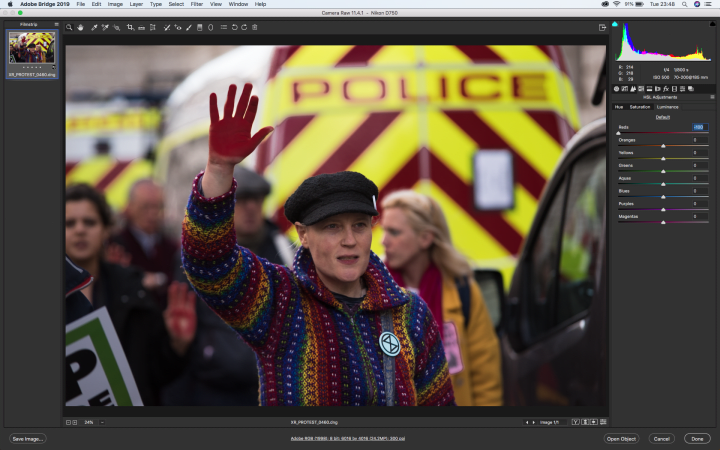Screen dimensions: 720x450
Task: Open the Effects fx panel icon
Action: 666,89
